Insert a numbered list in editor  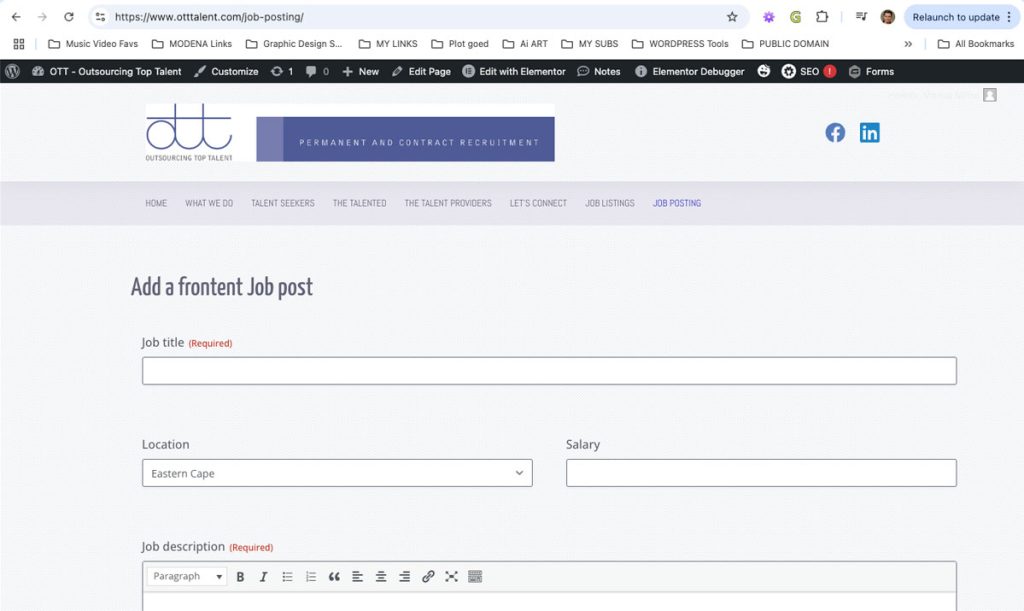(x=311, y=577)
